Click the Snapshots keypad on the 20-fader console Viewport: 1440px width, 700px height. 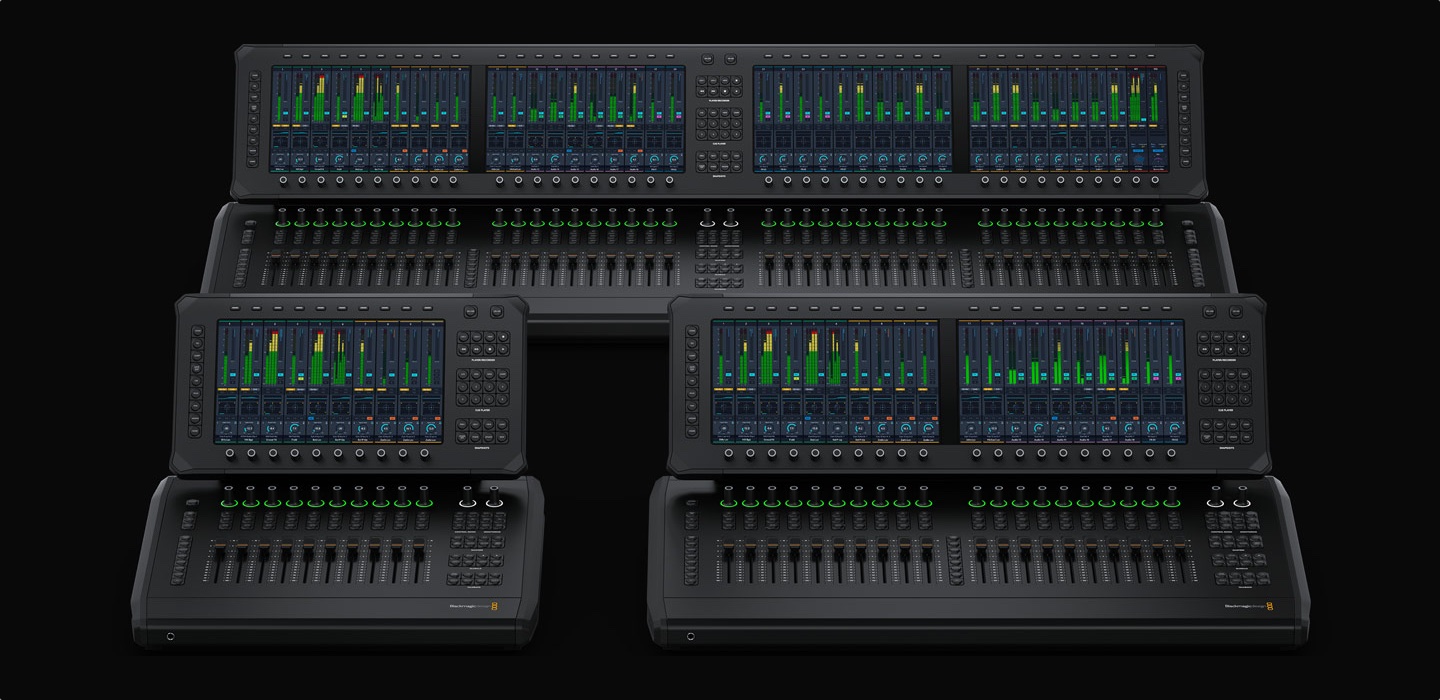coord(1225,430)
